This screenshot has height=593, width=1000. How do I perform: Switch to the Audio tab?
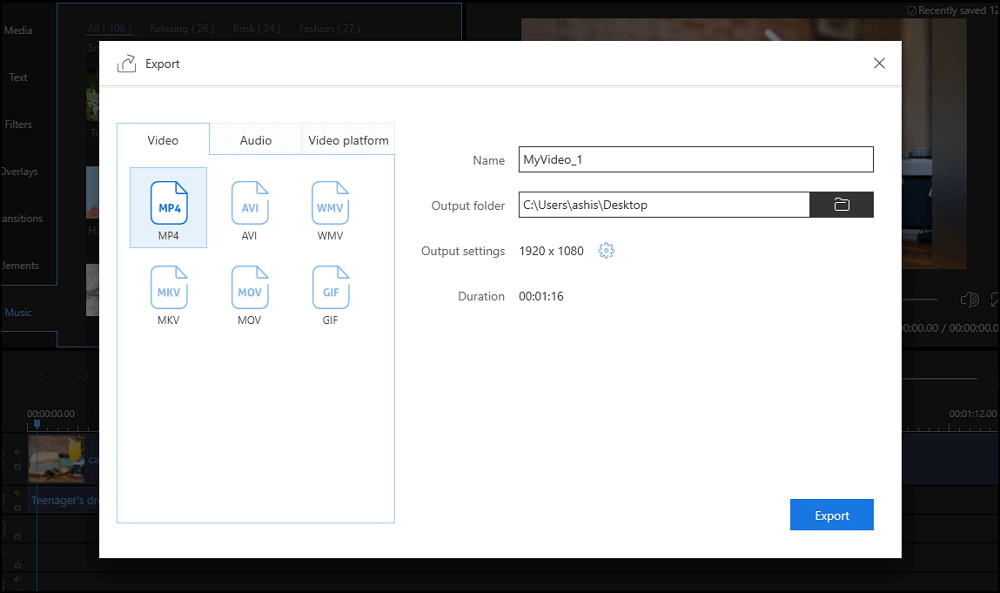[x=256, y=140]
